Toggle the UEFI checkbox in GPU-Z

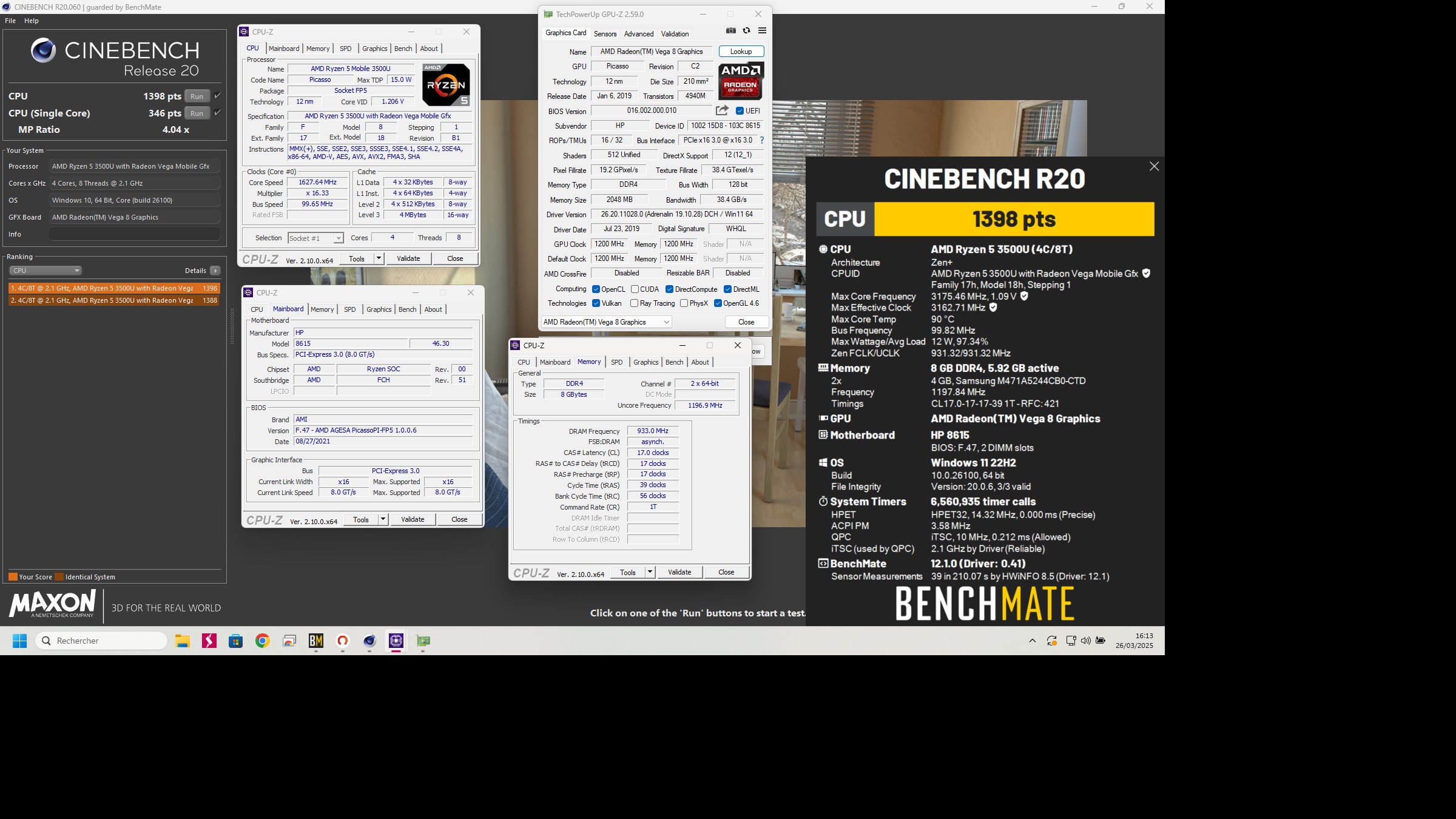(740, 111)
